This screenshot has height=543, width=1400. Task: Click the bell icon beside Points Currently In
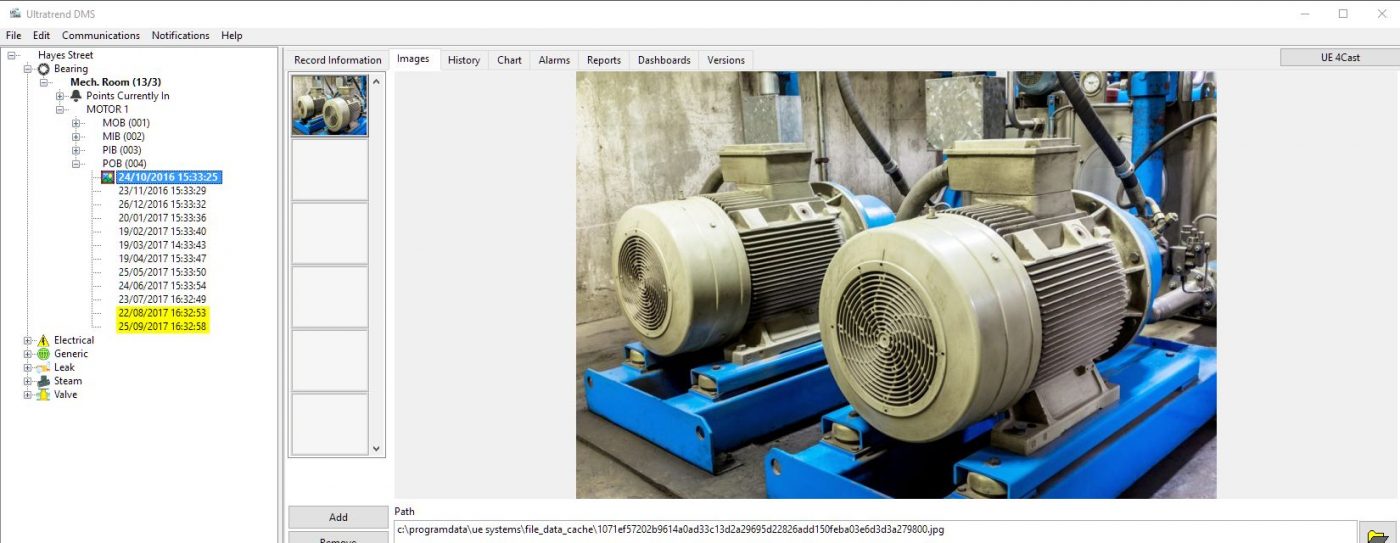point(76,96)
